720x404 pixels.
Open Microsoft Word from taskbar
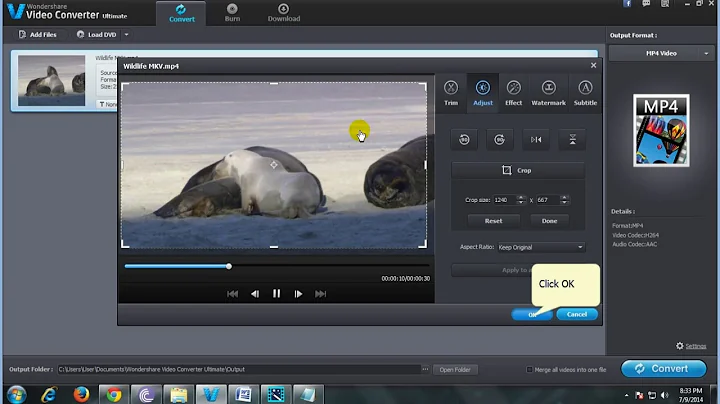243,395
